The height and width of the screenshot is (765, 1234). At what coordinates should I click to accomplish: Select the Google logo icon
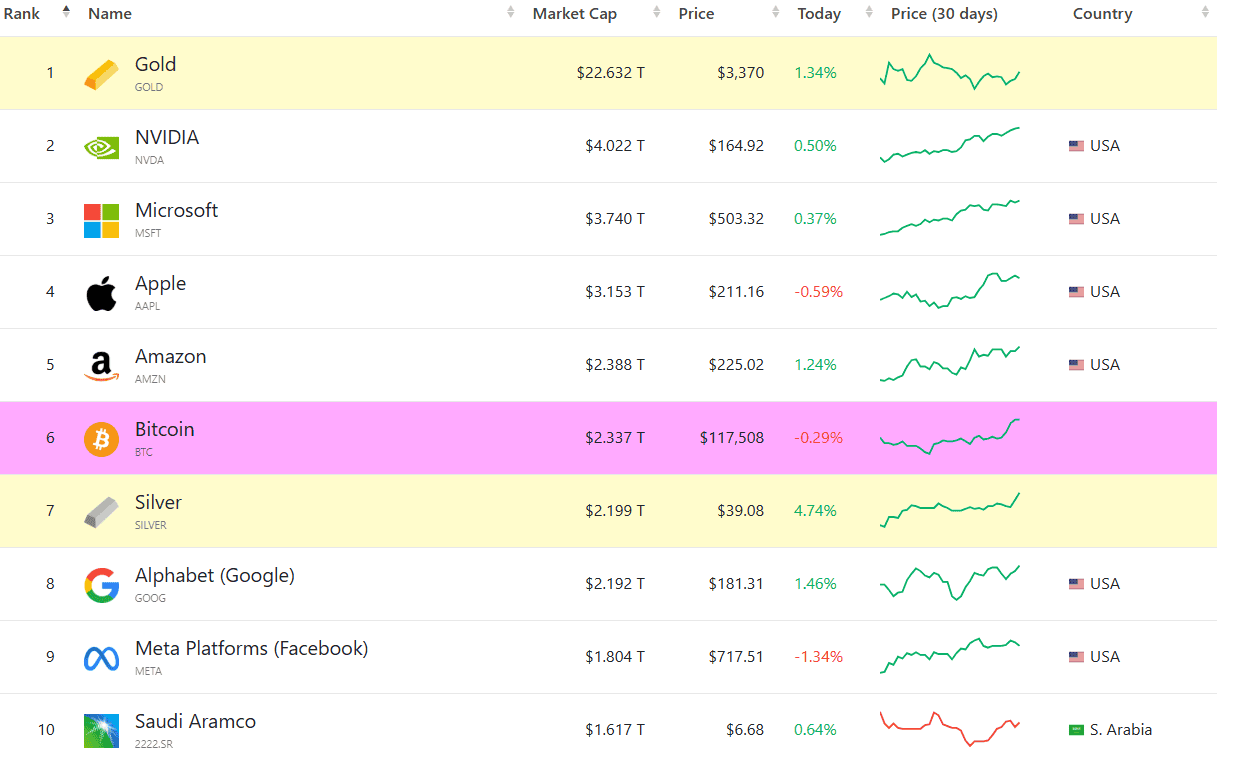[100, 583]
